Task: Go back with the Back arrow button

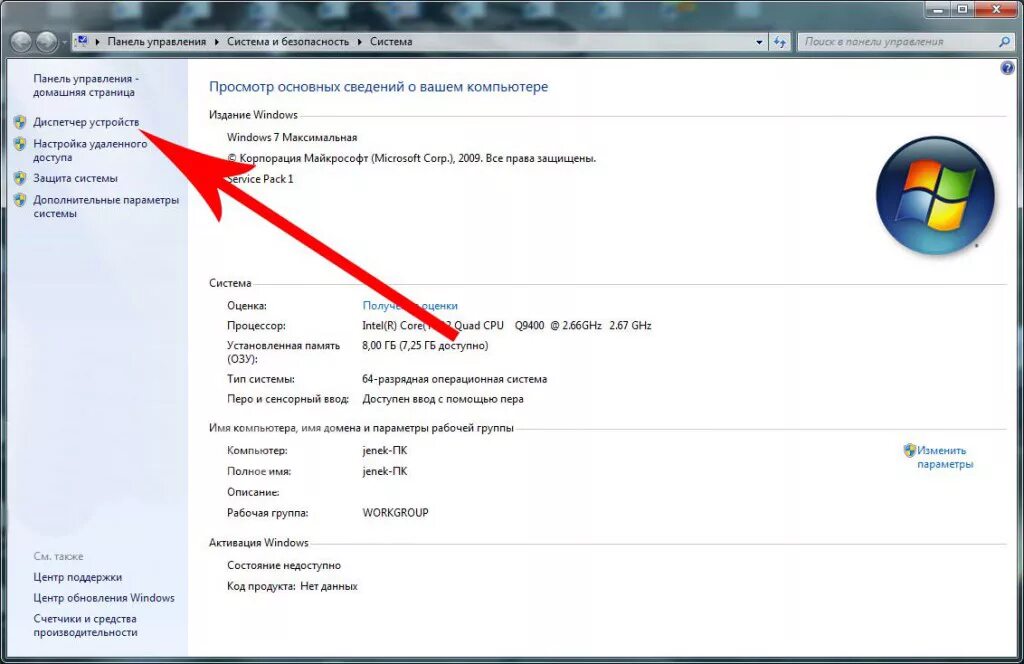Action: click(22, 42)
